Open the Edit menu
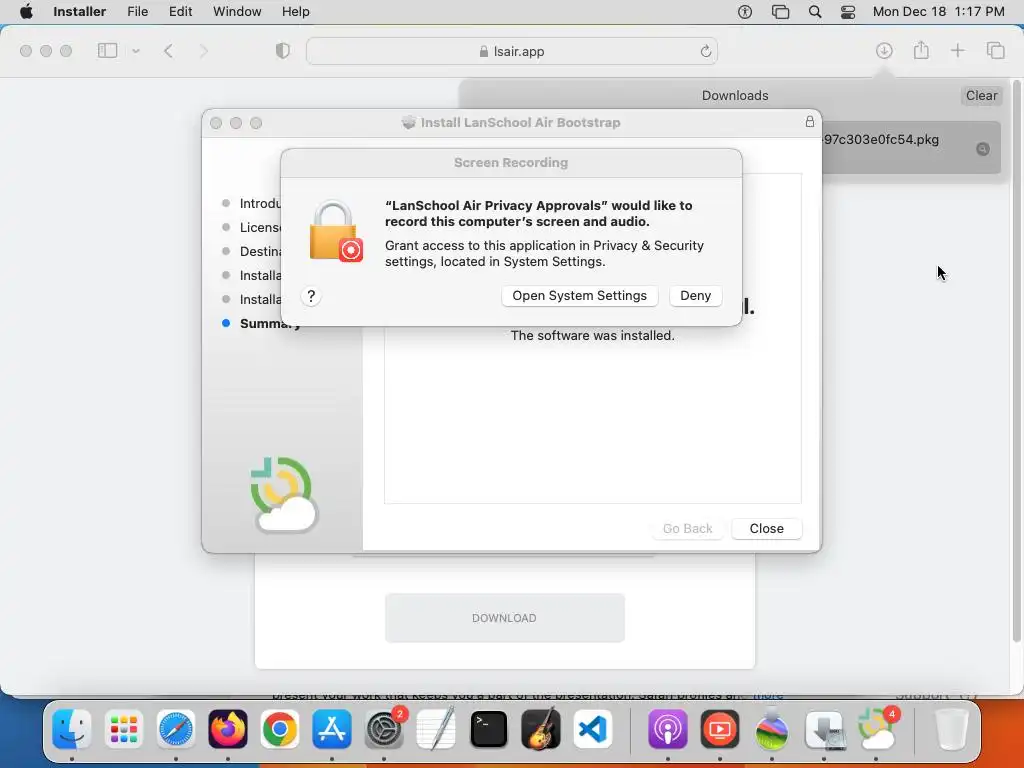 tap(180, 12)
